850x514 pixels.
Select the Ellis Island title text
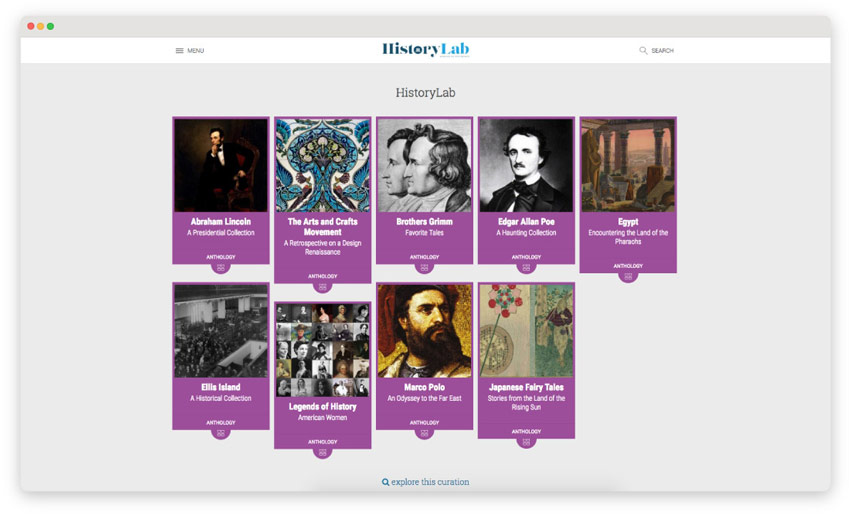(221, 387)
